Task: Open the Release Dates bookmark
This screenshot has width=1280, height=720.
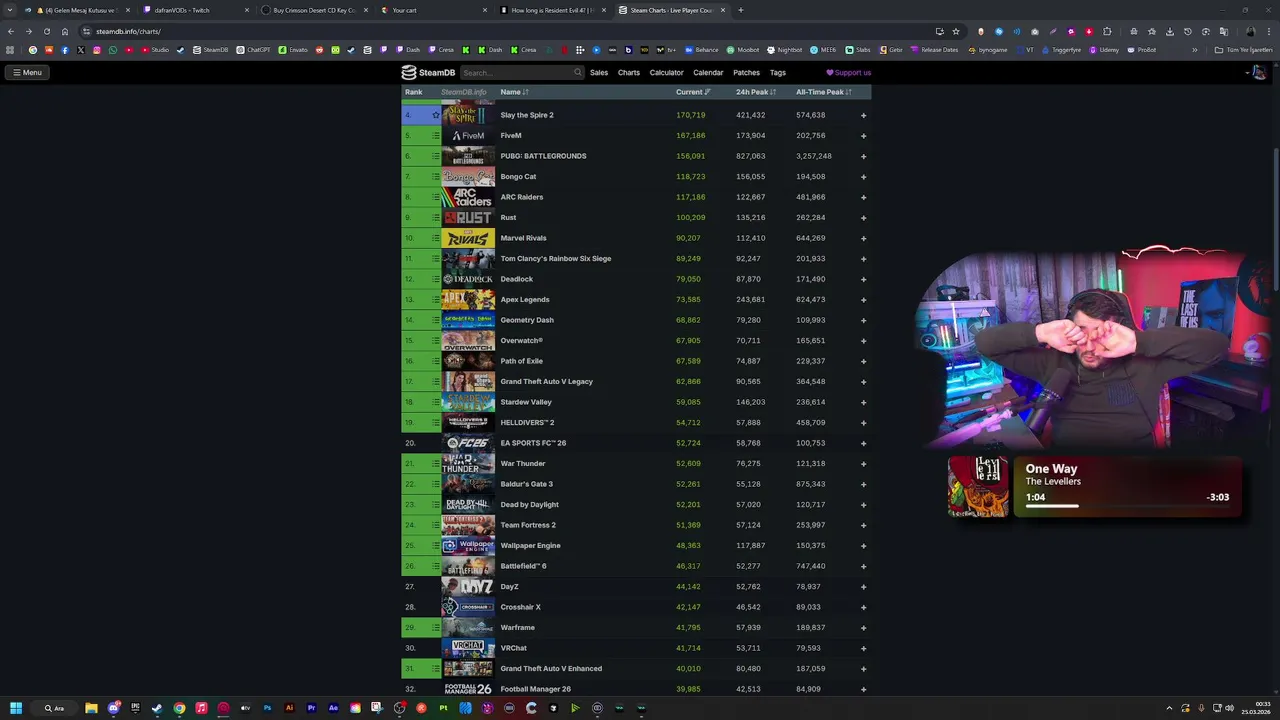Action: (x=933, y=50)
